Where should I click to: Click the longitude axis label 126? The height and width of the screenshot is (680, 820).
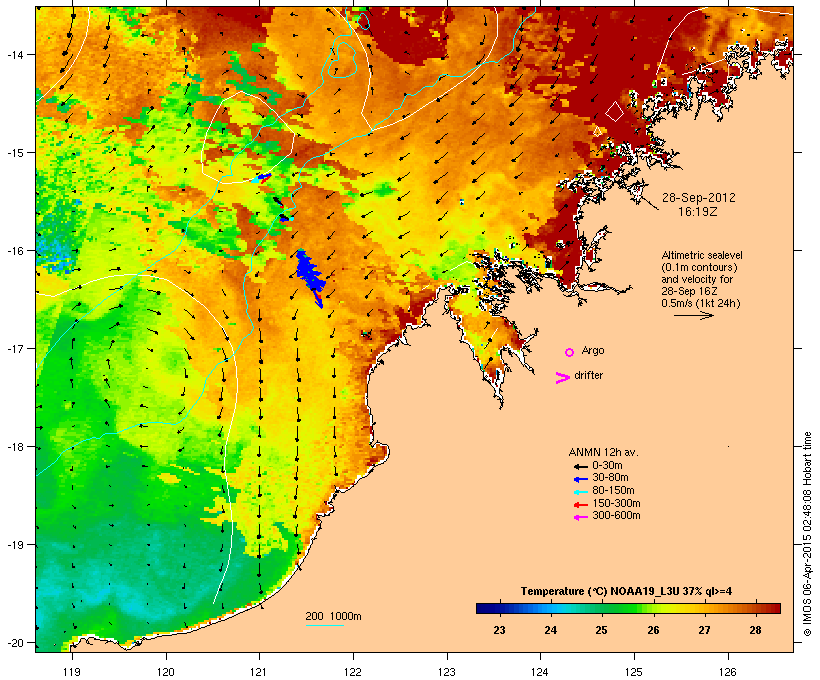(727, 672)
